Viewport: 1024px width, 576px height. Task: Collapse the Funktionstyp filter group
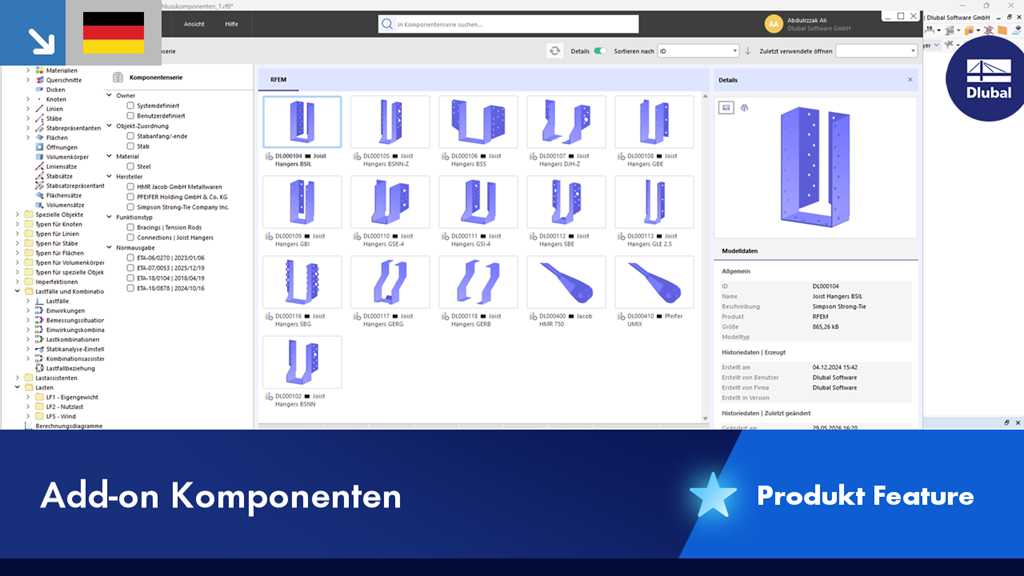[x=109, y=217]
